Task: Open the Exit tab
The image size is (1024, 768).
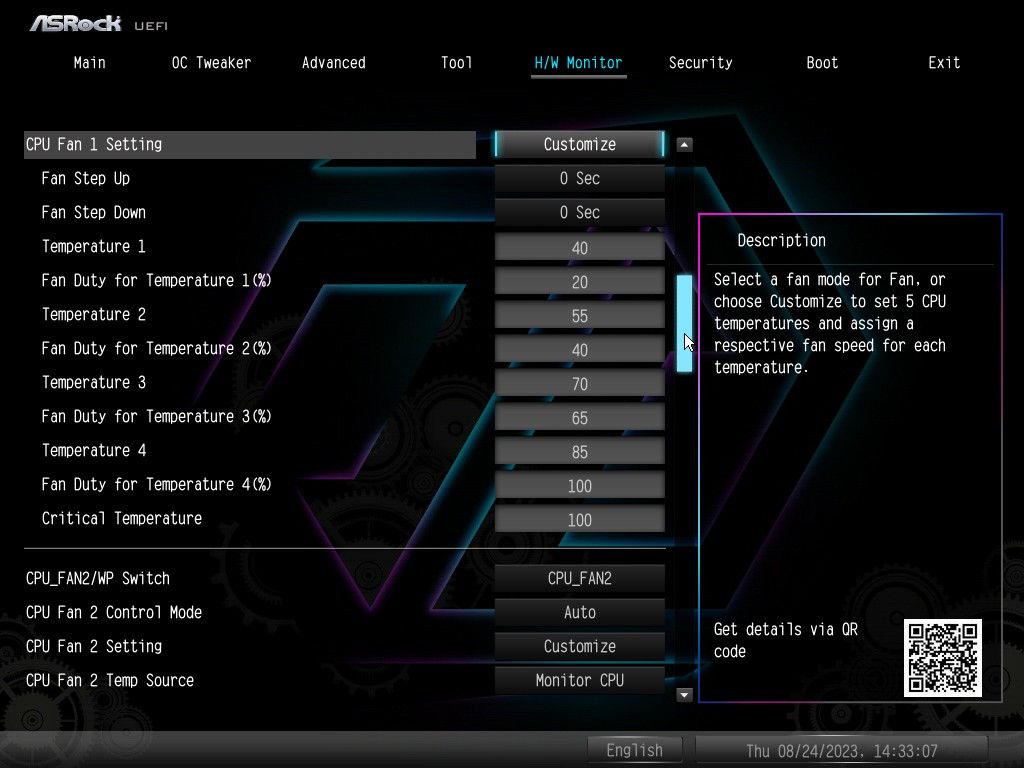Action: click(944, 63)
